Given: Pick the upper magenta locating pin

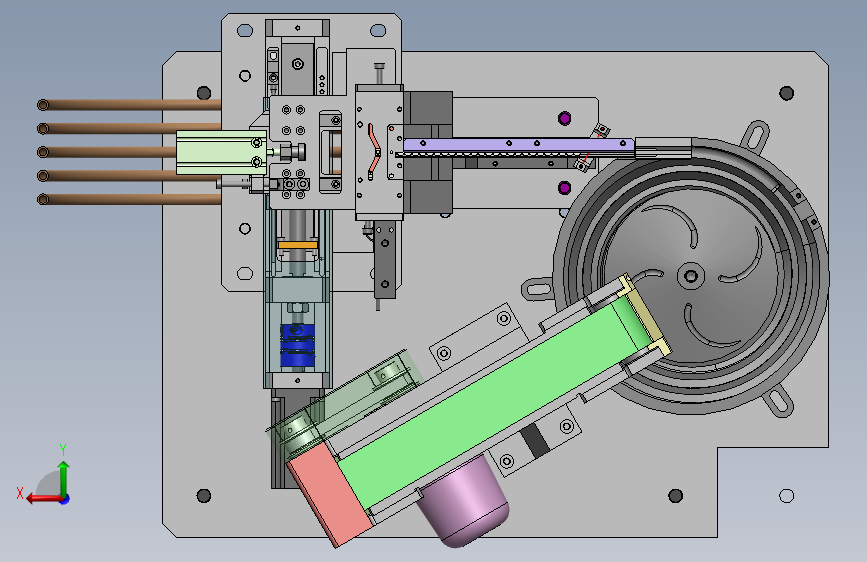Looking at the screenshot, I should click(x=564, y=118).
